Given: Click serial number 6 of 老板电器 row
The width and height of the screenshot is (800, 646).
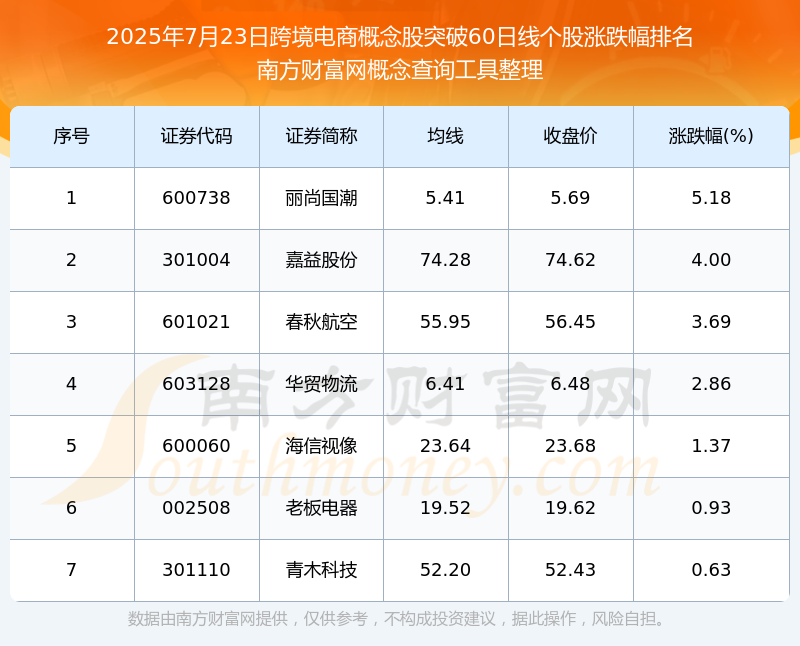Looking at the screenshot, I should point(71,508).
